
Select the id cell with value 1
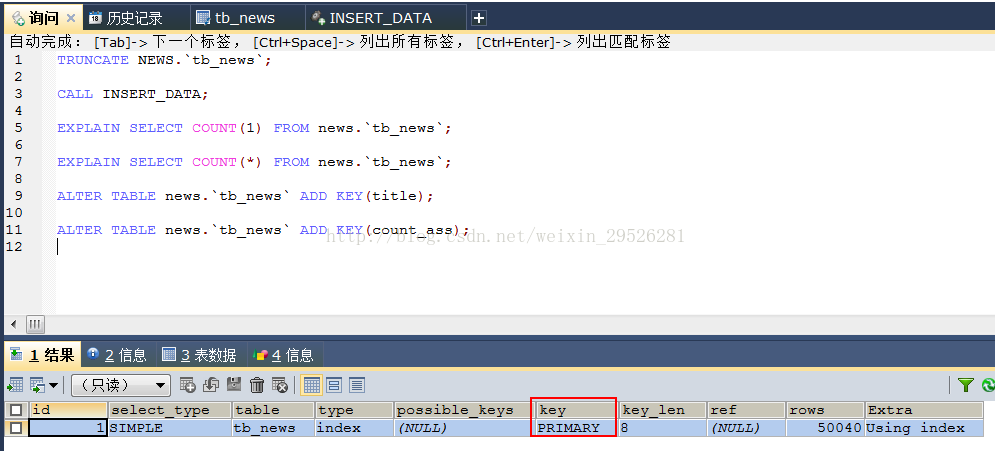[68, 428]
